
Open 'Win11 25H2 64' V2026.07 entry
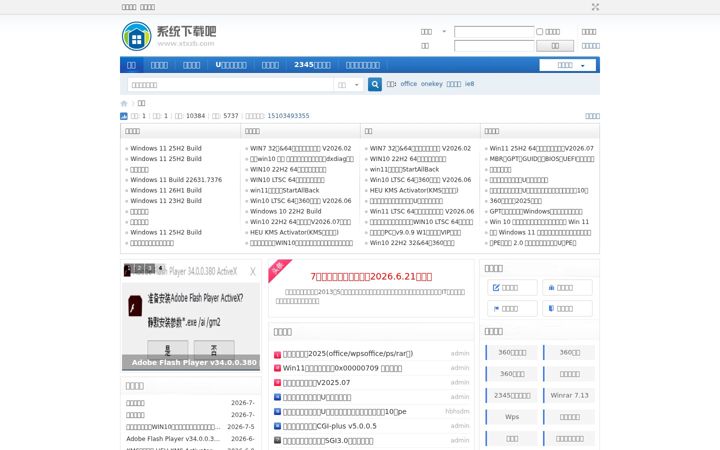[x=541, y=149]
